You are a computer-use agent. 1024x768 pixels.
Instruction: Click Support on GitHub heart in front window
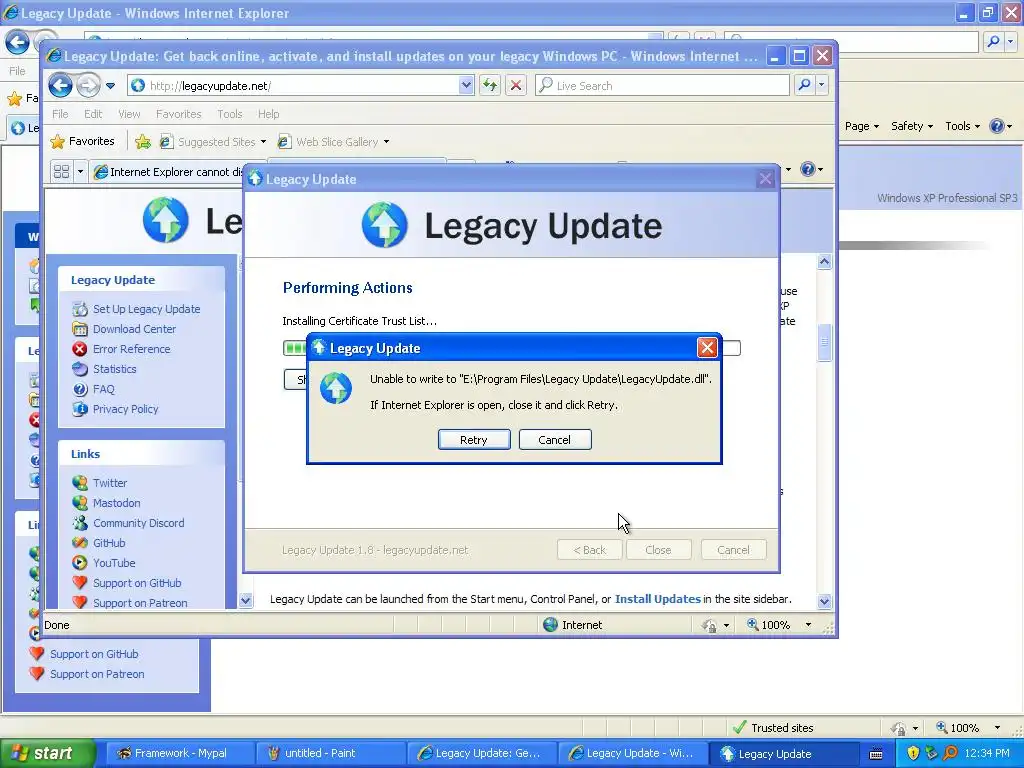(x=80, y=583)
